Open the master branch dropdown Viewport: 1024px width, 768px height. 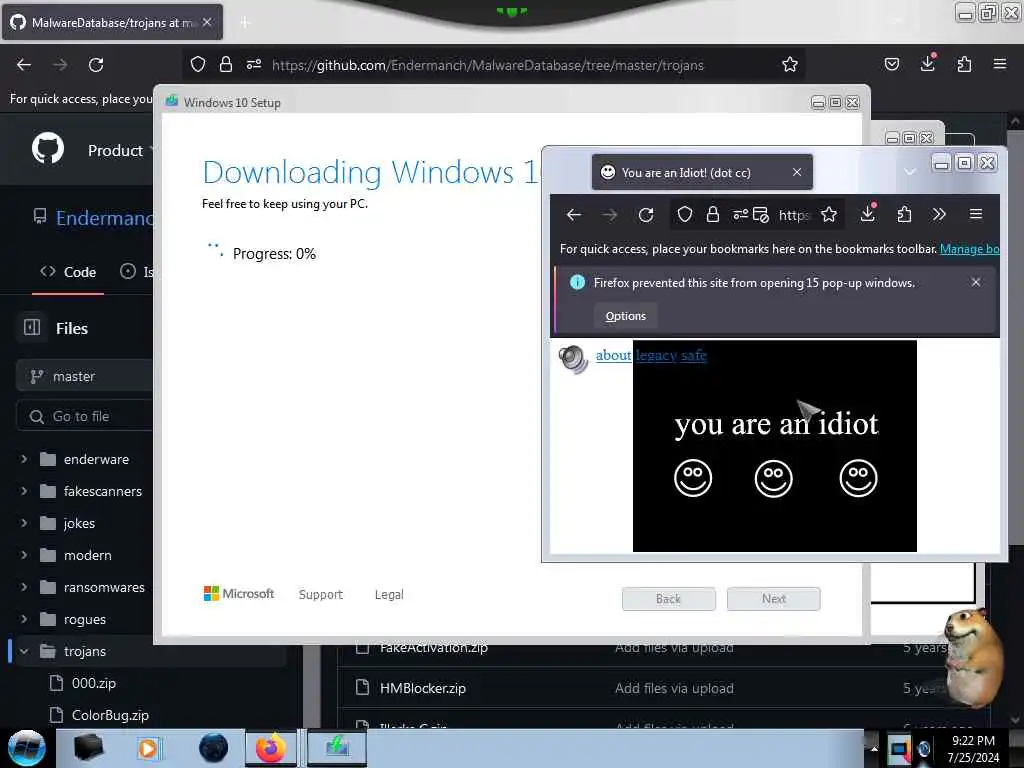[x=84, y=376]
